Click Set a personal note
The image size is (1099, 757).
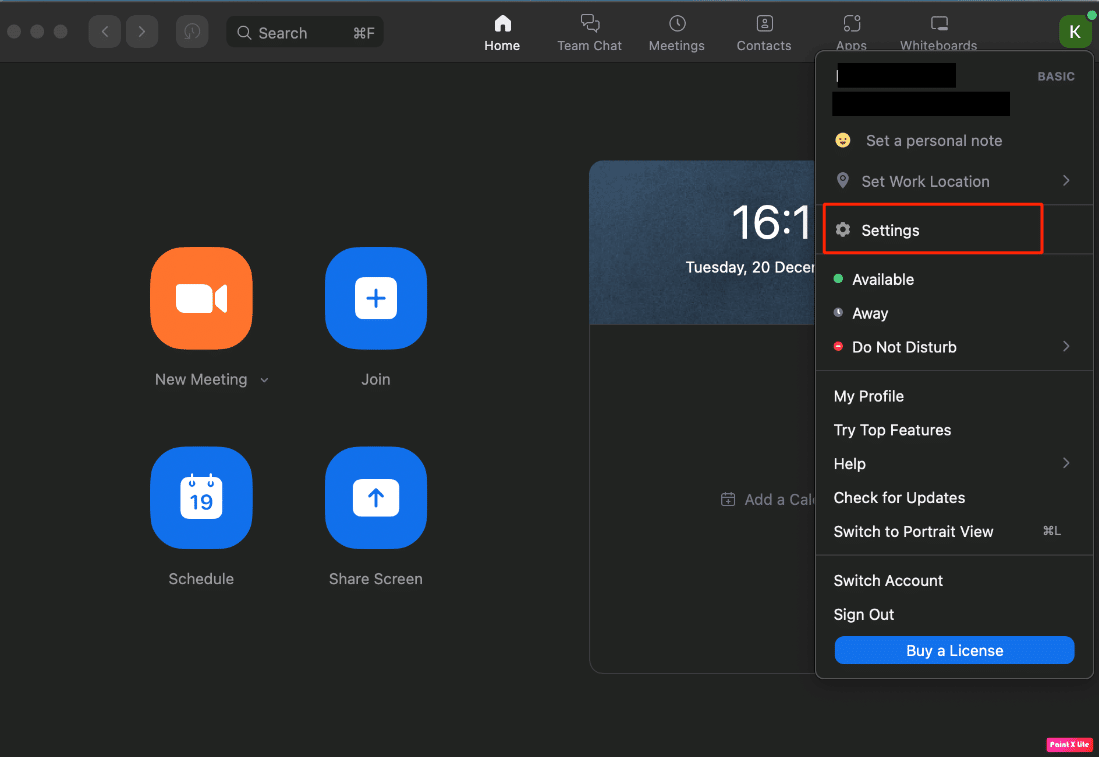coord(934,141)
